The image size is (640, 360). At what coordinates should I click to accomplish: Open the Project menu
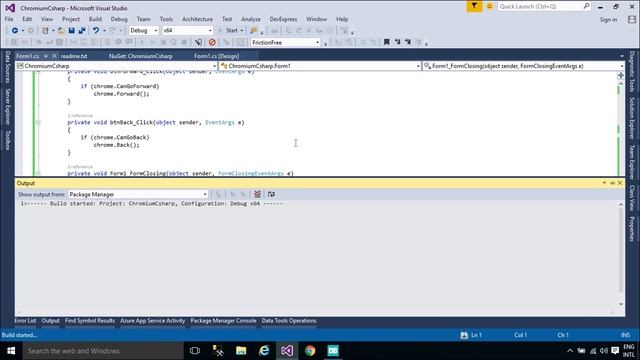71,19
